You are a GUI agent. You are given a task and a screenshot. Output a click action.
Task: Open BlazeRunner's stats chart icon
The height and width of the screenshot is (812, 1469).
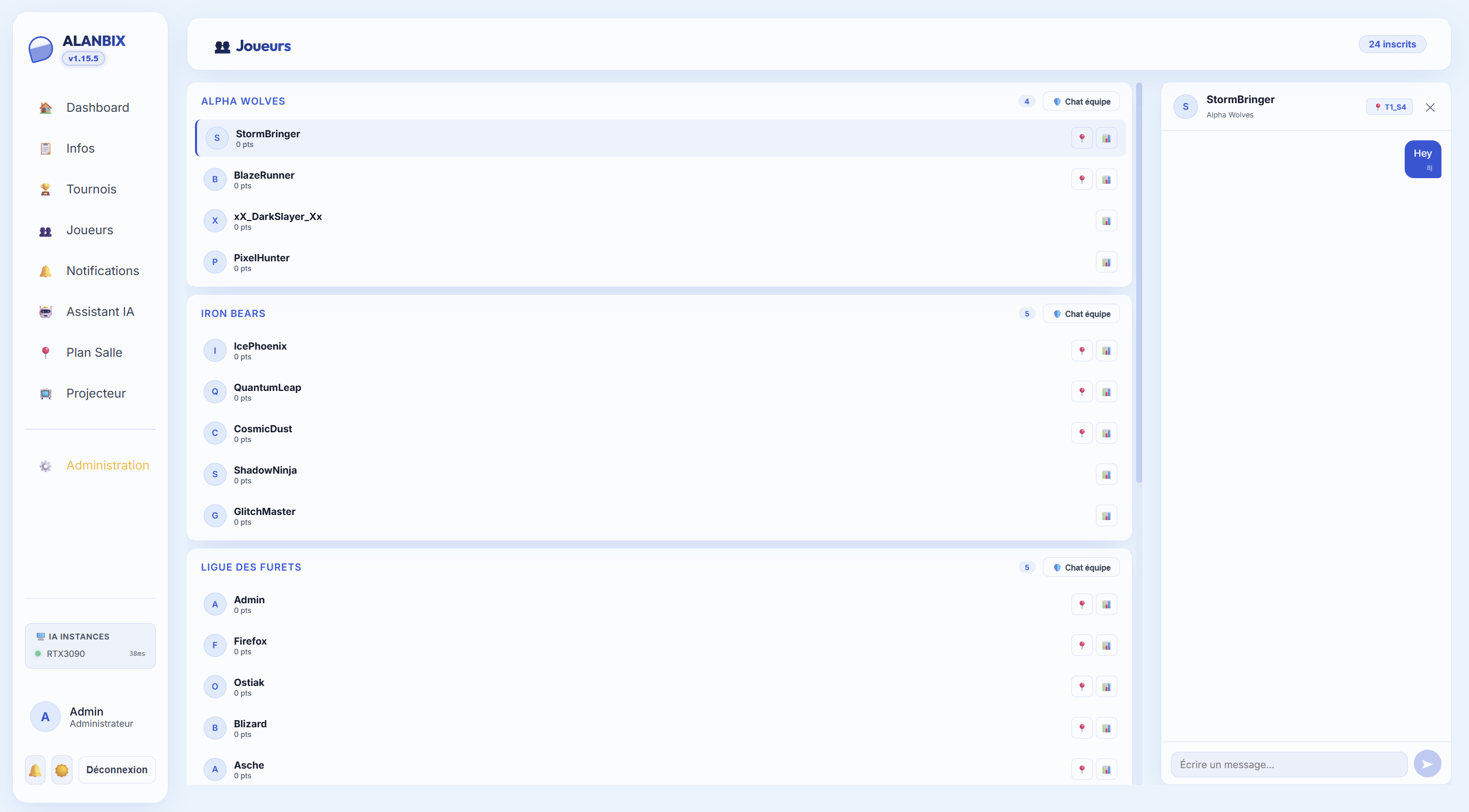(1106, 180)
